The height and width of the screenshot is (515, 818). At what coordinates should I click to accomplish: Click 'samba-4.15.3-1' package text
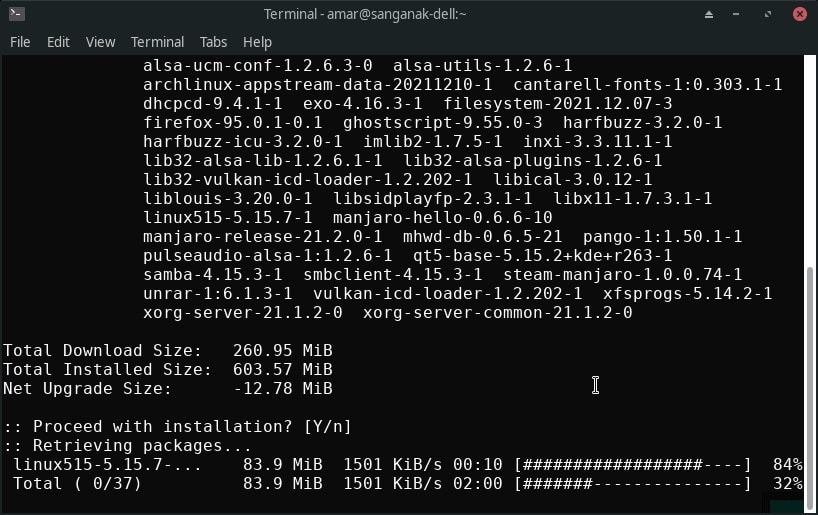tap(213, 275)
